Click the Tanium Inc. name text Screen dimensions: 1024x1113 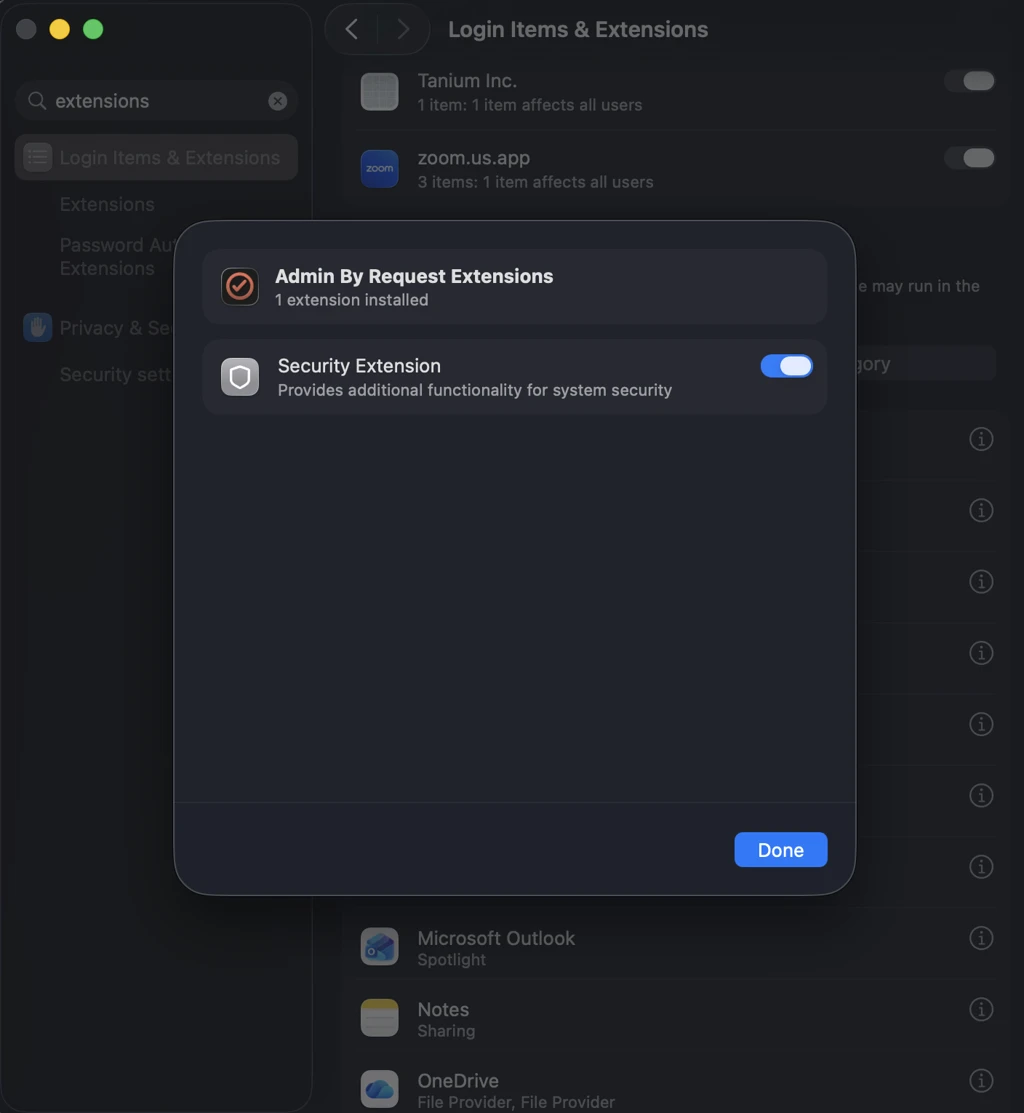(x=467, y=81)
